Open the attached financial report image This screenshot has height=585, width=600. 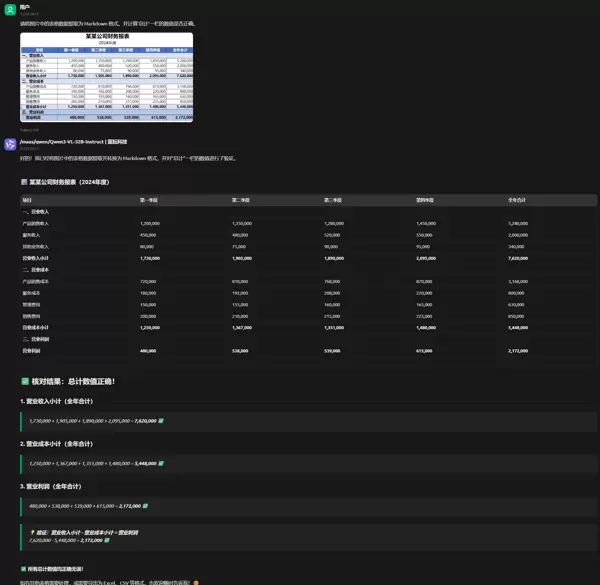coord(107,77)
